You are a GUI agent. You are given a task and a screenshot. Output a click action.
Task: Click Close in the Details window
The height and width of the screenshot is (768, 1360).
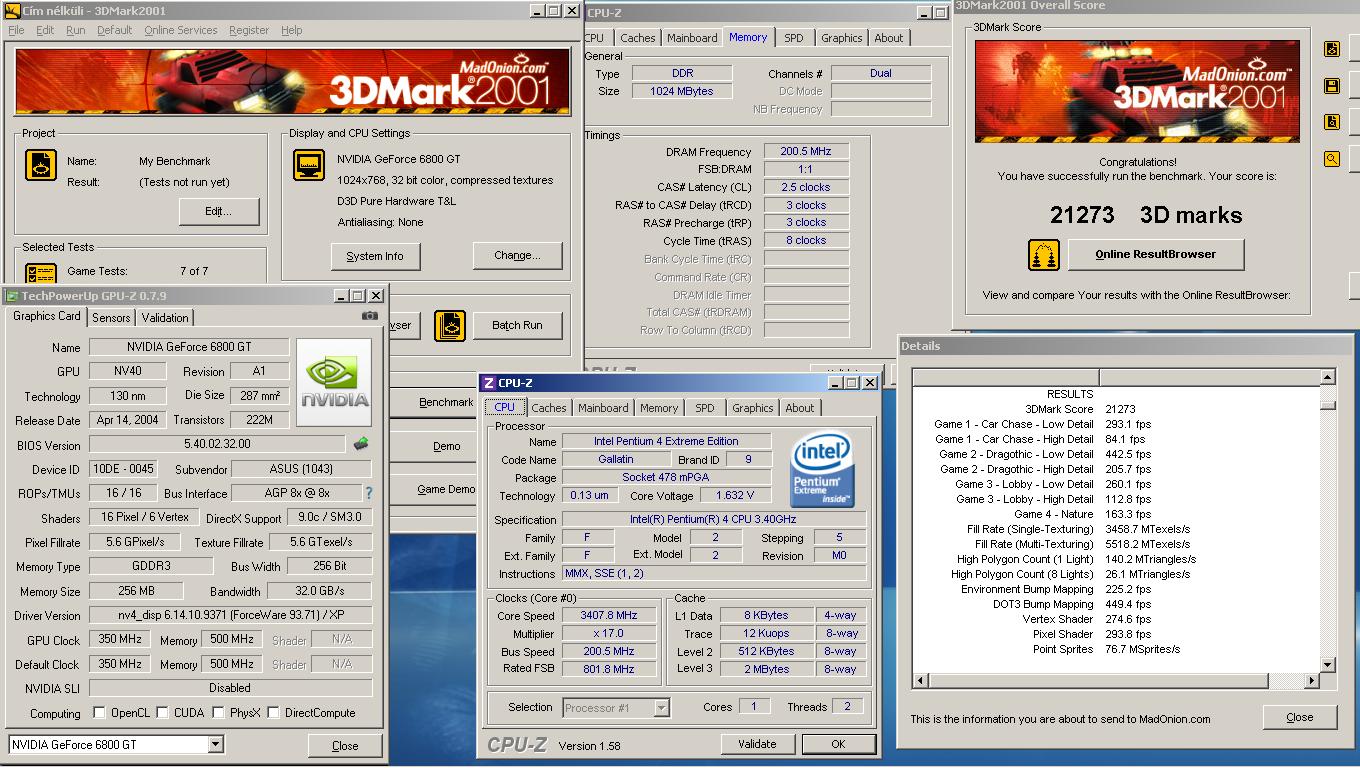pos(1300,717)
